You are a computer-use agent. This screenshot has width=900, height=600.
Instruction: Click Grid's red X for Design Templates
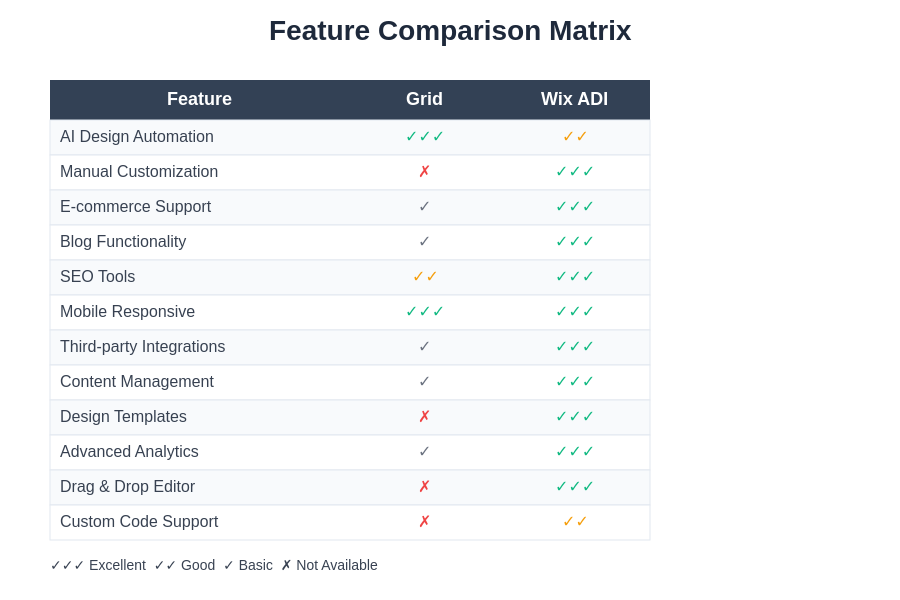tap(424, 417)
